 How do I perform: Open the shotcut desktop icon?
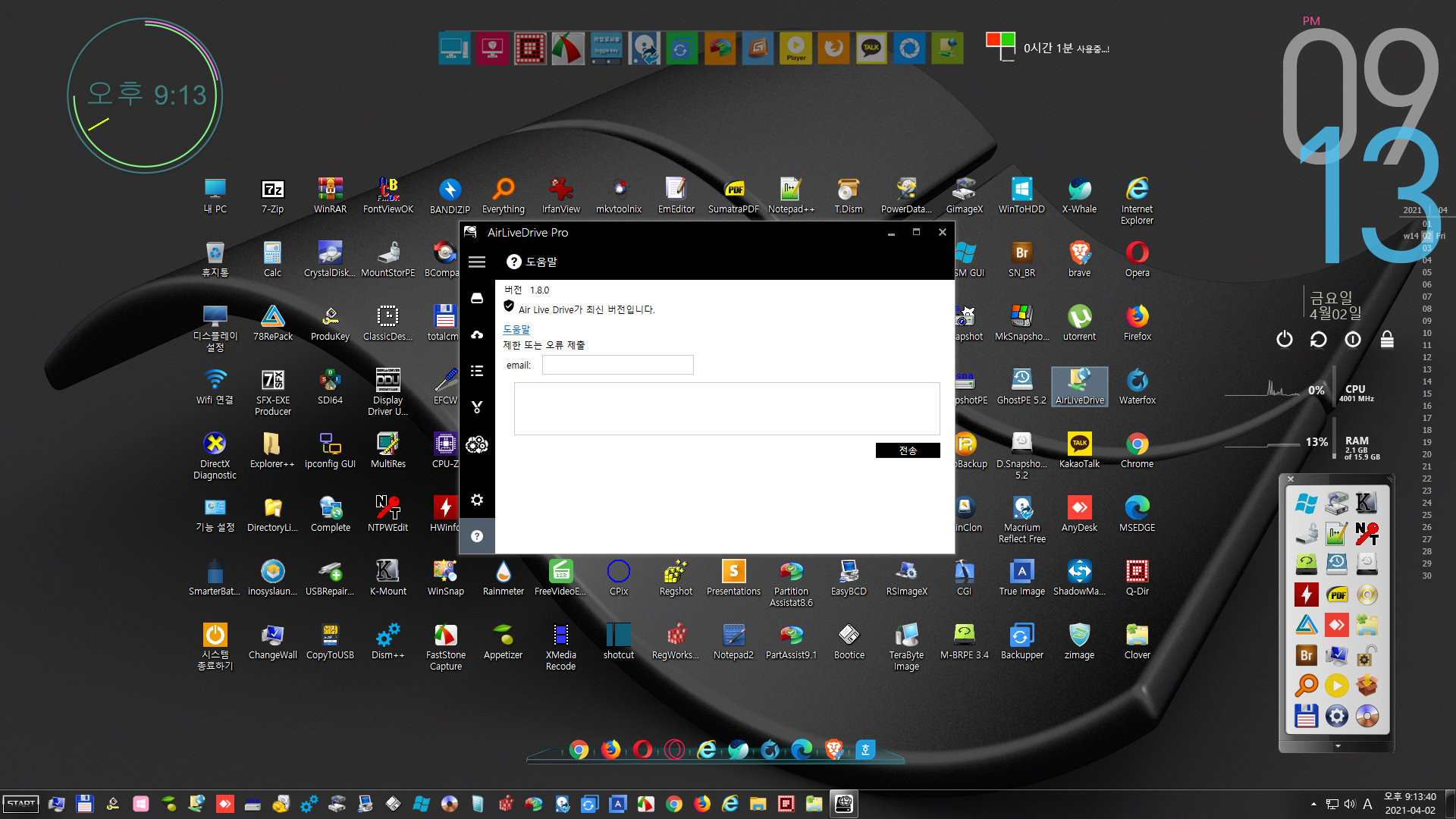[618, 642]
